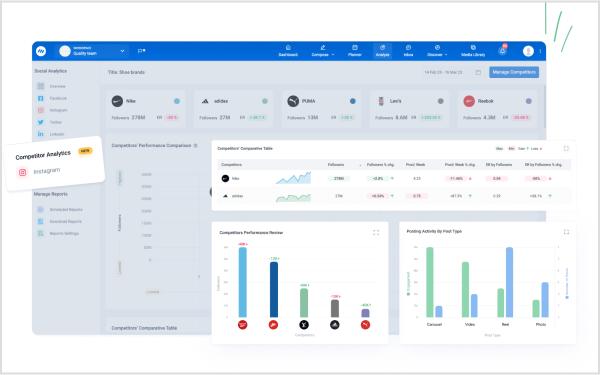Click the Competitors column header
This screenshot has width=600, height=375.
coord(232,165)
